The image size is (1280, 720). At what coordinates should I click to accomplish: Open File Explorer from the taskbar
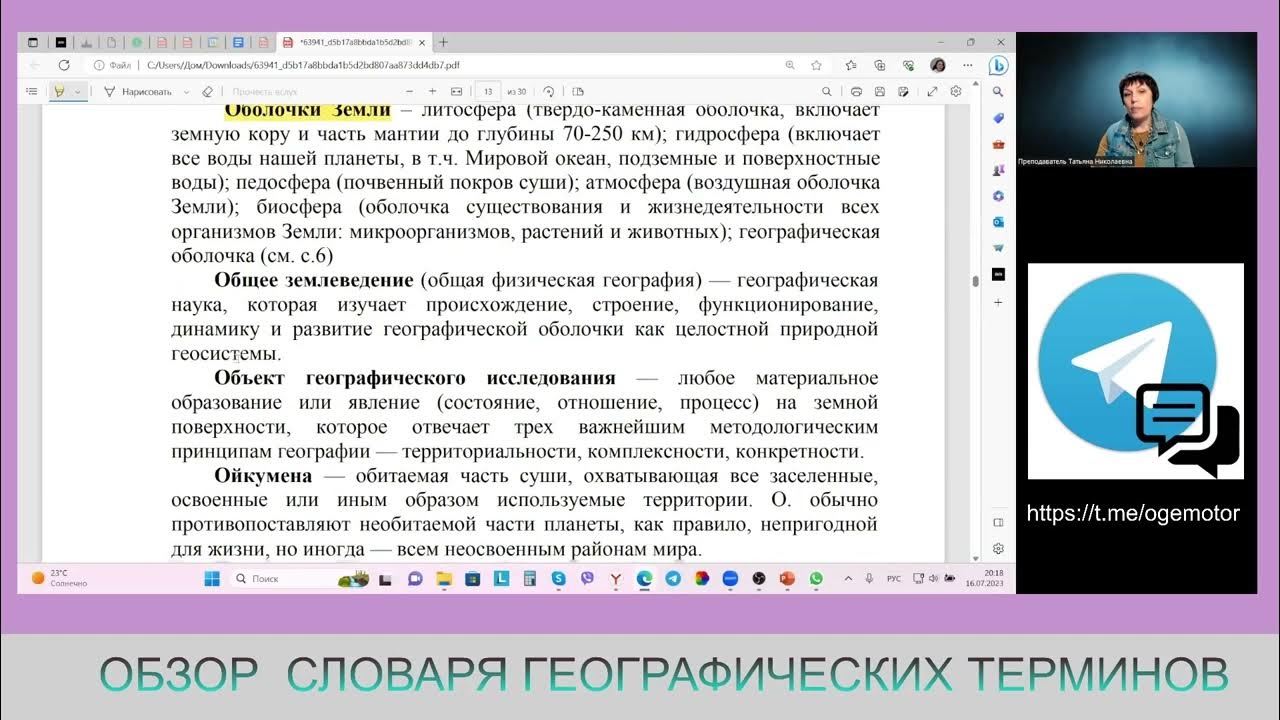tap(444, 578)
